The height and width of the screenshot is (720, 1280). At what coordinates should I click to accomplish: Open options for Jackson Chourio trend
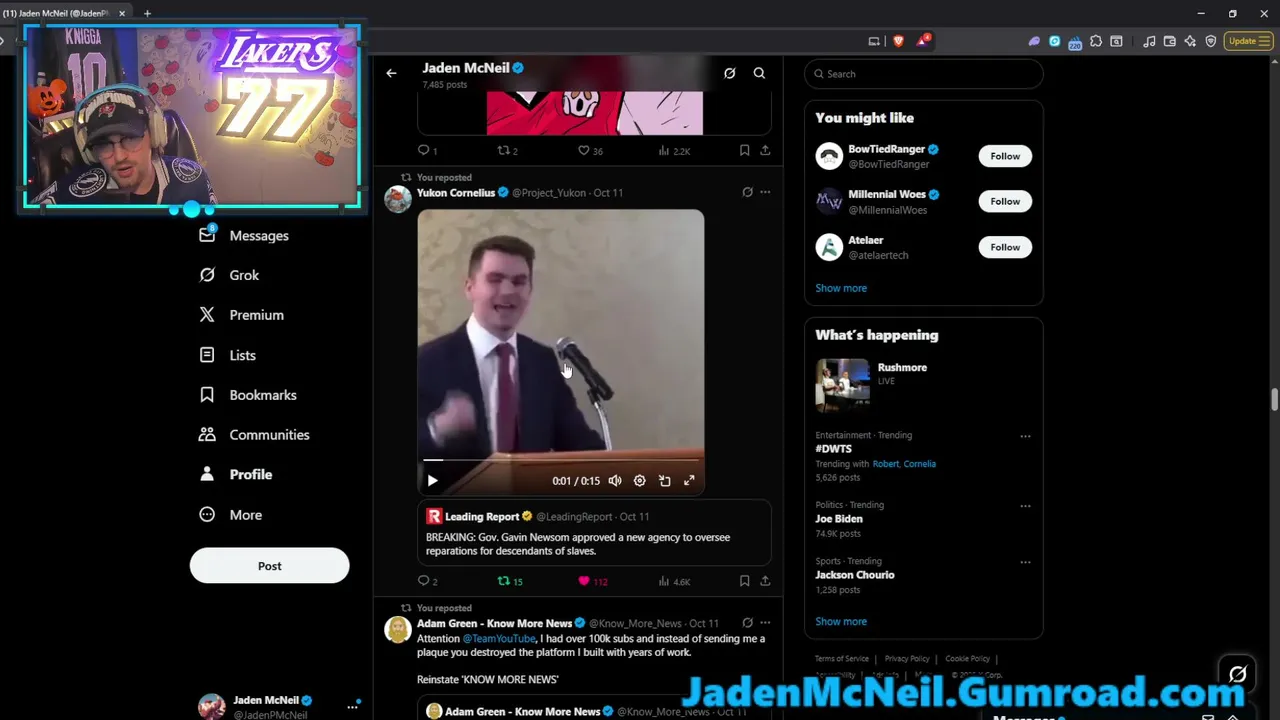tap(1025, 562)
